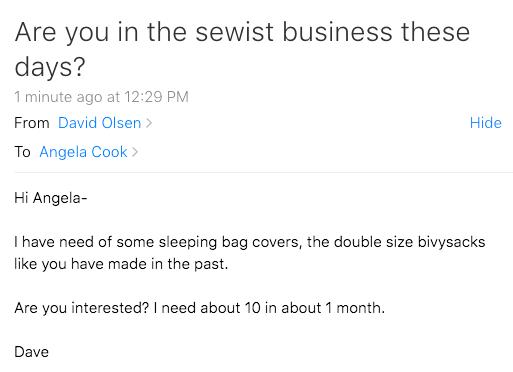Click the "like you have made" line

coord(121,264)
